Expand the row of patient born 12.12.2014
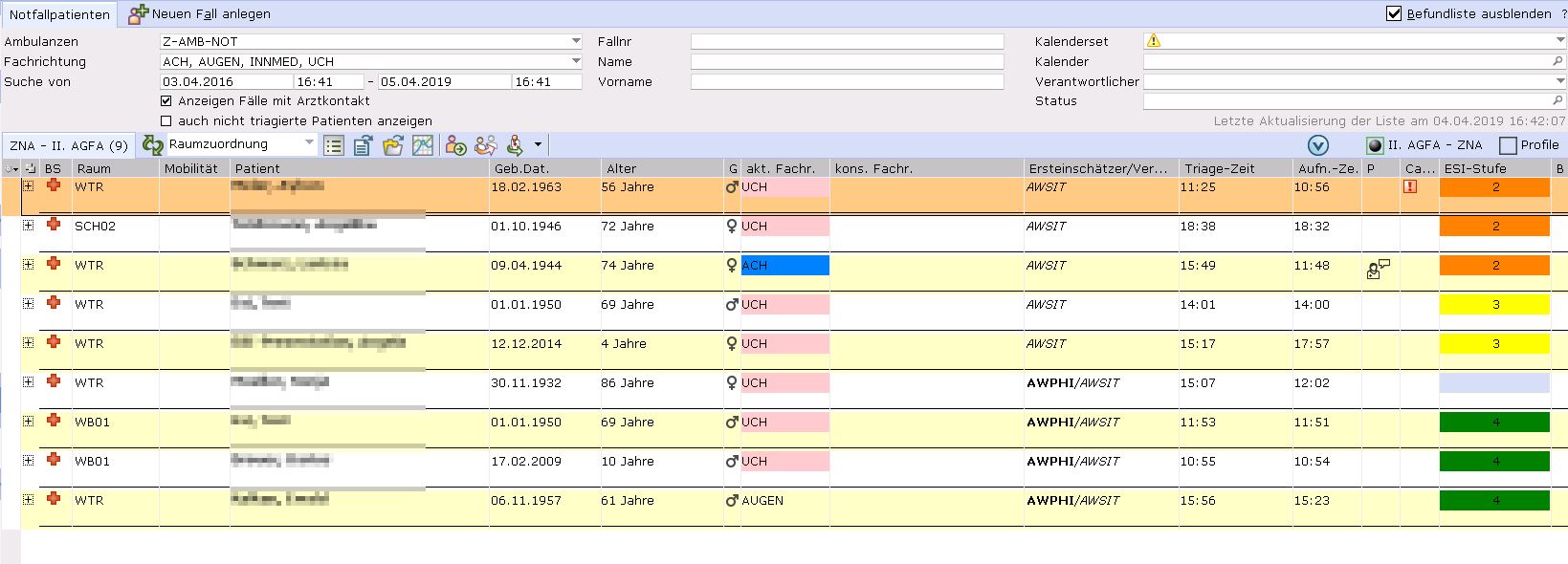 [28, 342]
